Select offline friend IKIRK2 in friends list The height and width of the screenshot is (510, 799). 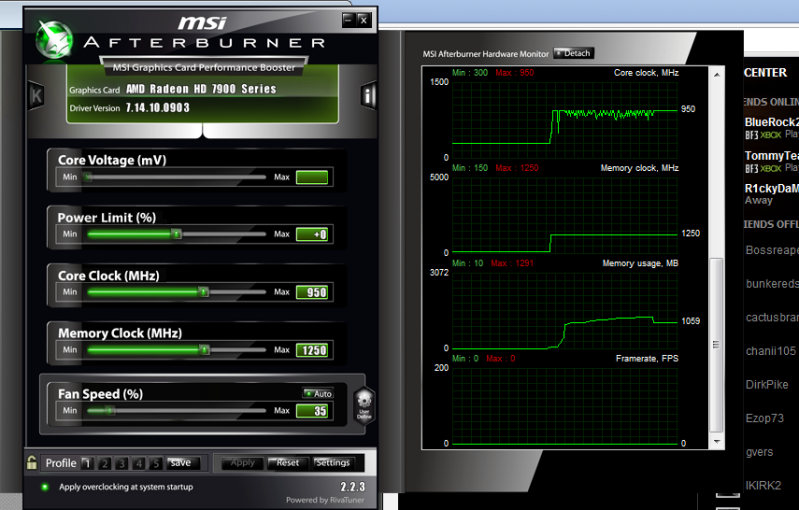coord(763,486)
